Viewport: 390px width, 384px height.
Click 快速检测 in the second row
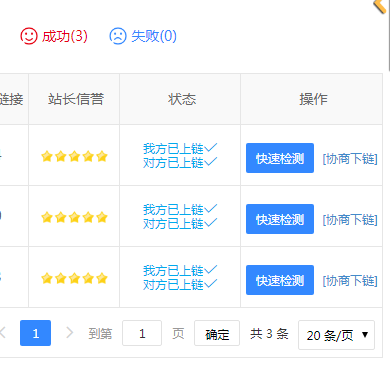280,219
